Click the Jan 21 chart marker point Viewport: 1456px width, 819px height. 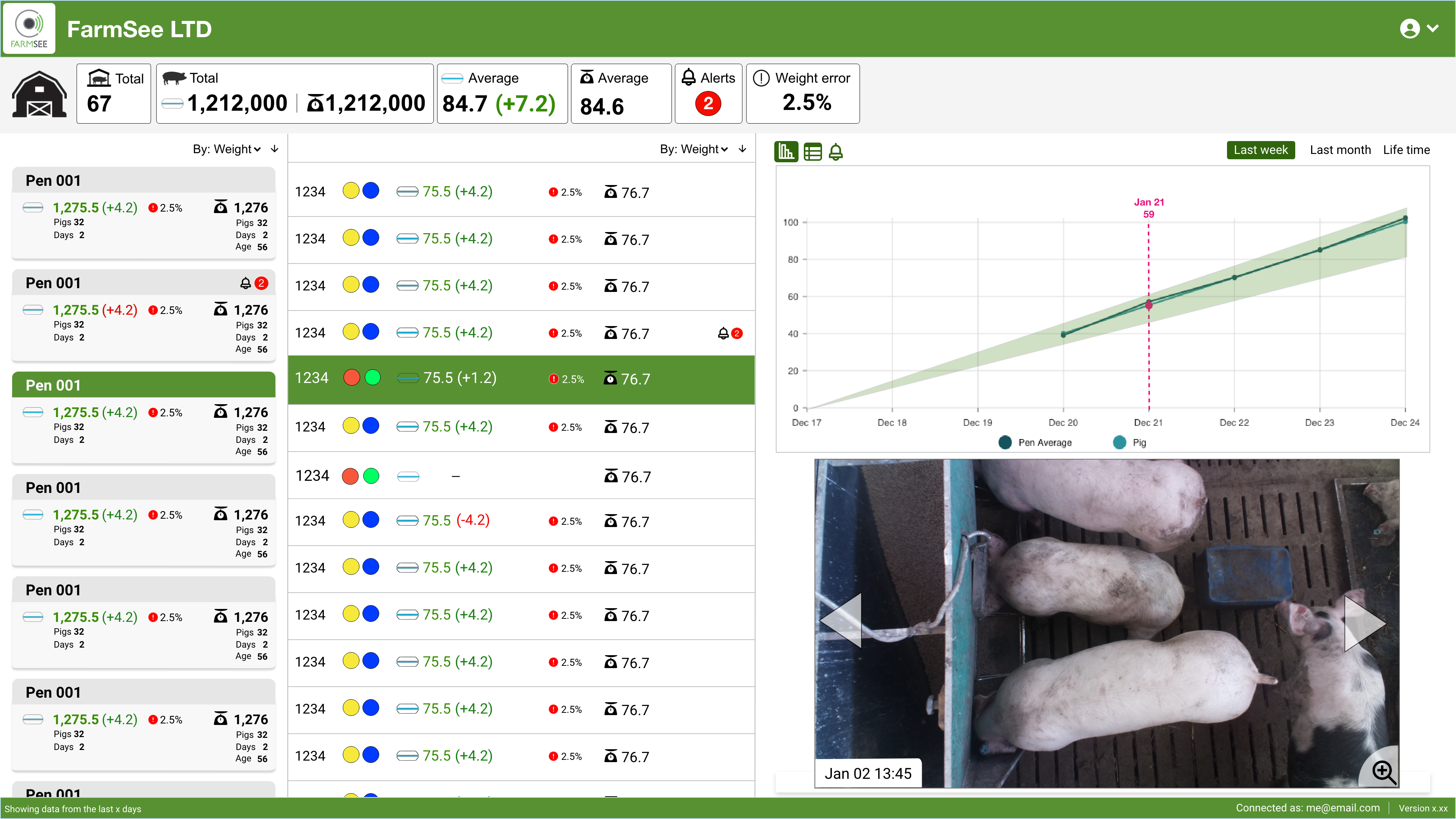[1148, 306]
